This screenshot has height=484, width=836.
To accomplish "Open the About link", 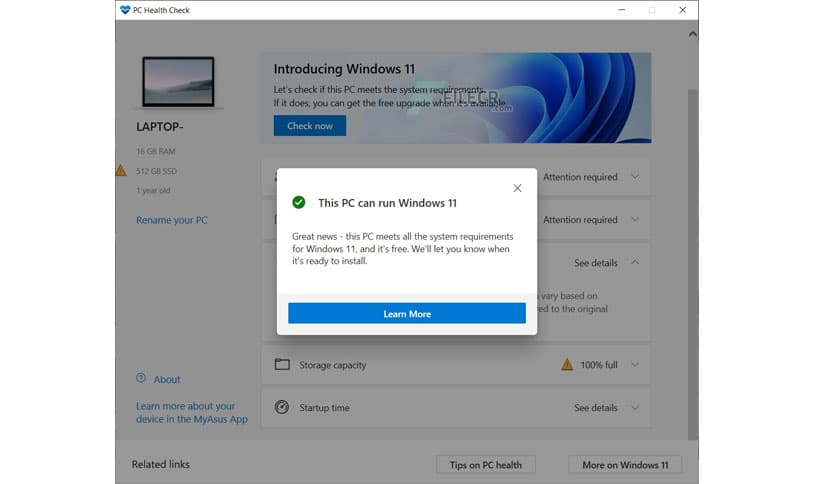I will pos(167,380).
